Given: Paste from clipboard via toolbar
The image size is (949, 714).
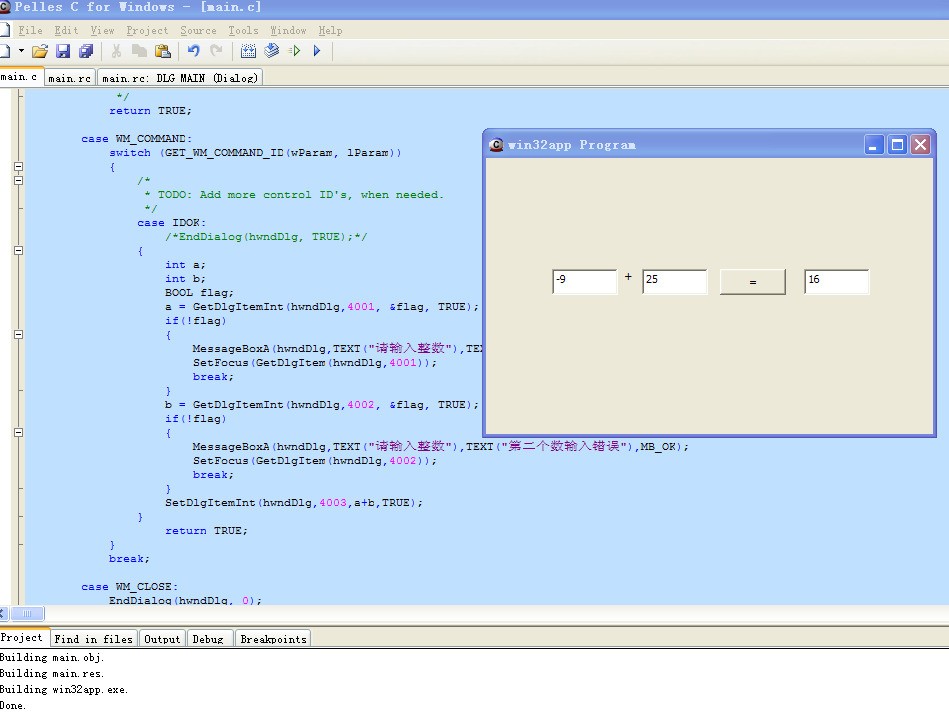Looking at the screenshot, I should click(162, 51).
